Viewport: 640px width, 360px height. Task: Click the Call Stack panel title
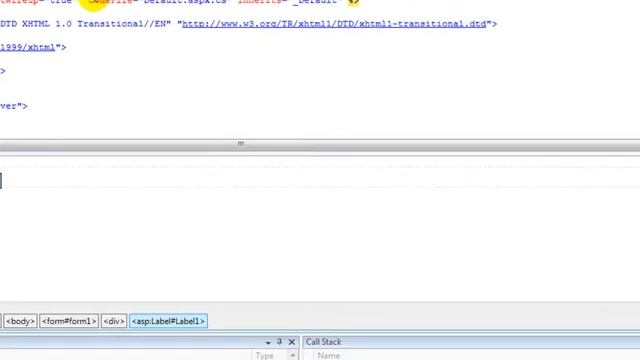coord(323,342)
